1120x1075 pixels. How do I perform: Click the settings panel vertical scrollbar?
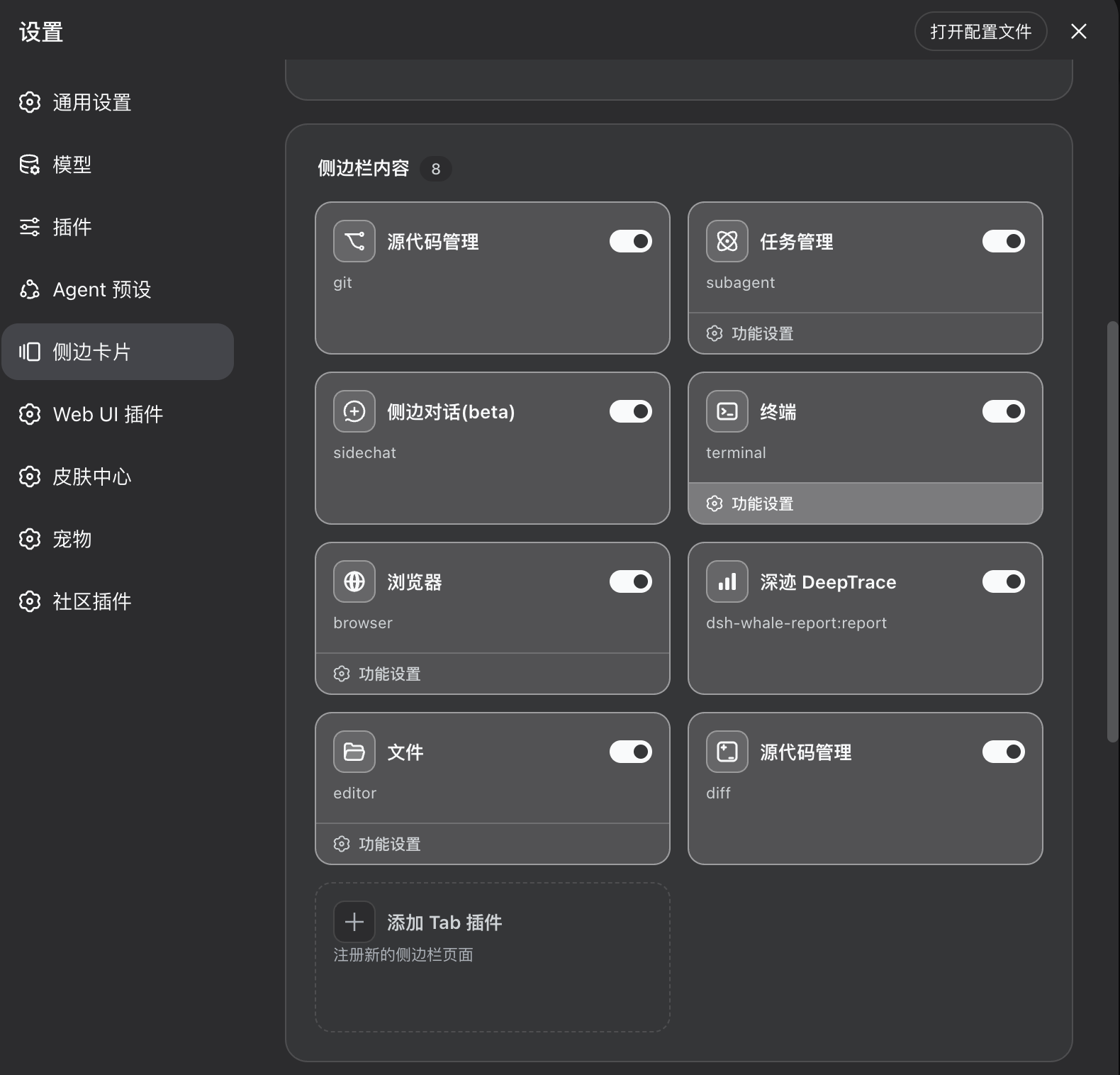[x=1112, y=532]
